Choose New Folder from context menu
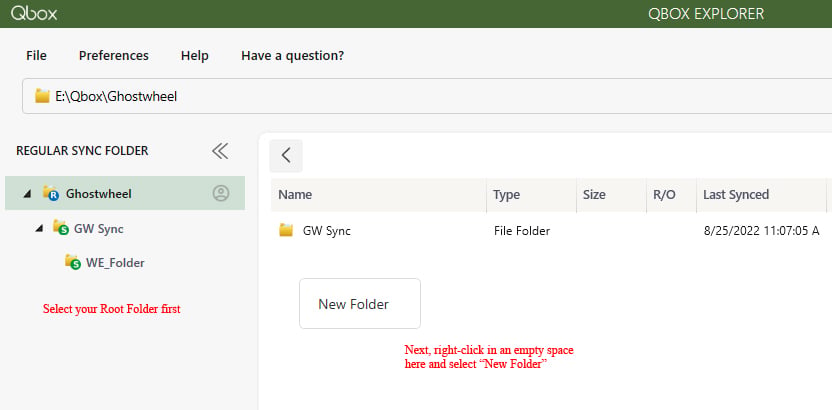This screenshot has width=832, height=410. [360, 304]
